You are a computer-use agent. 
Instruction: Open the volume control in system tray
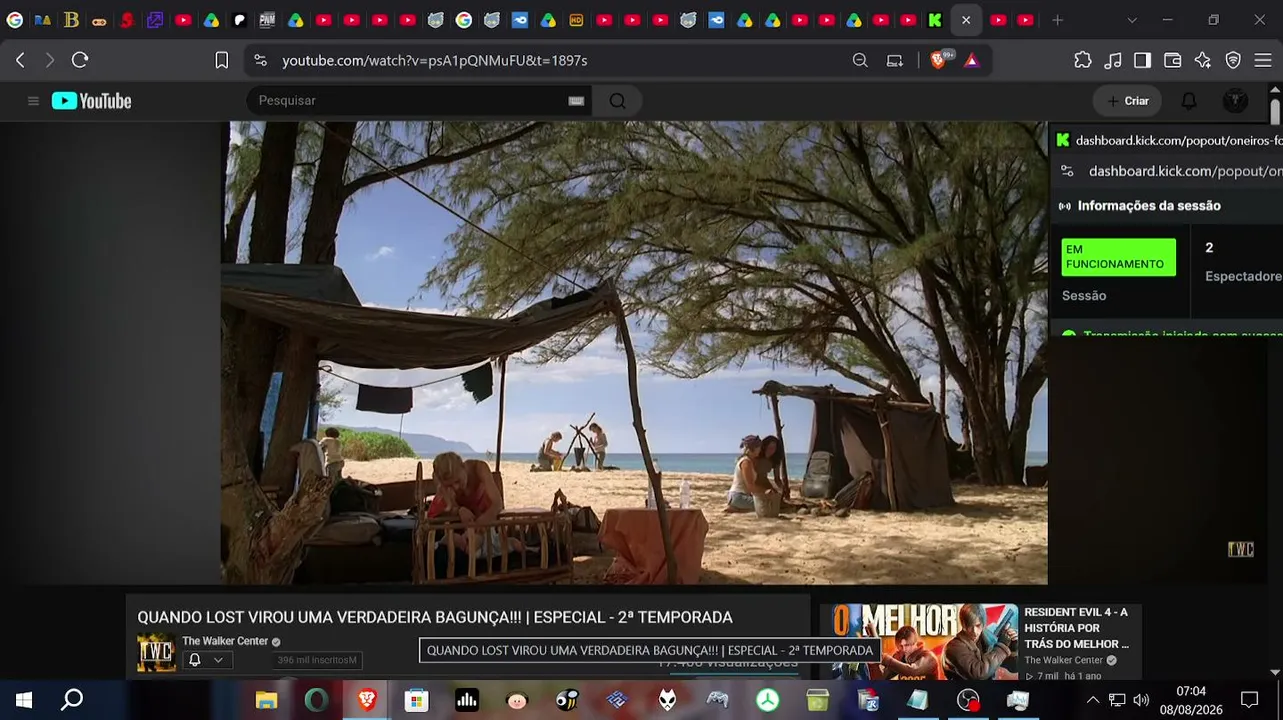[x=1141, y=700]
